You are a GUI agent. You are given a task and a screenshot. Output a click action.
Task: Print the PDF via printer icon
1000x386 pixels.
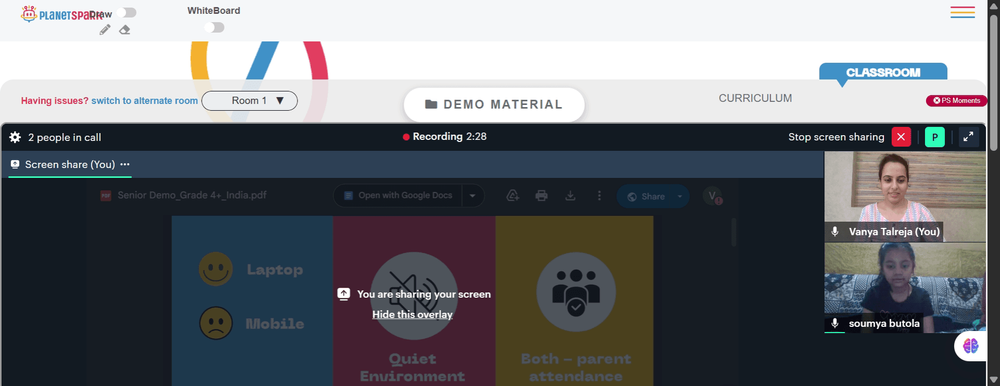[541, 196]
